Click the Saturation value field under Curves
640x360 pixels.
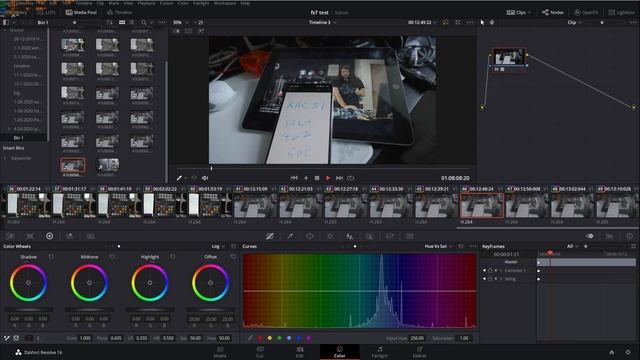[x=464, y=338]
